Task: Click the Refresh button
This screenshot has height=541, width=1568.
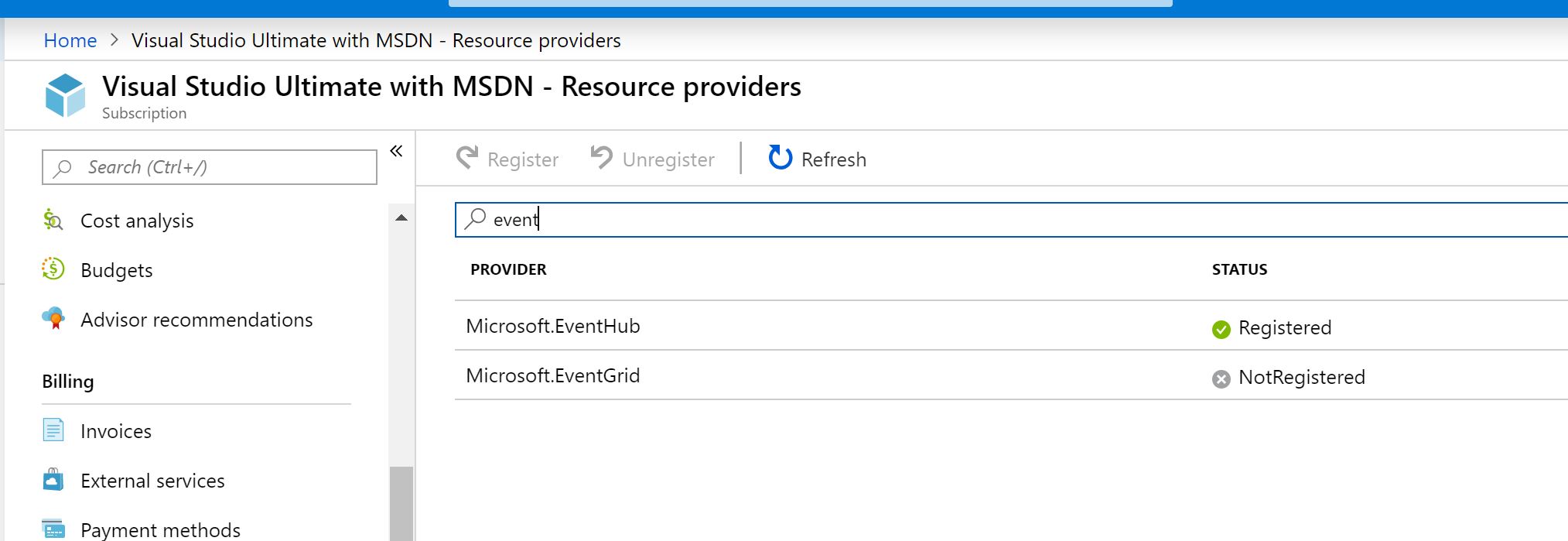Action: point(818,159)
